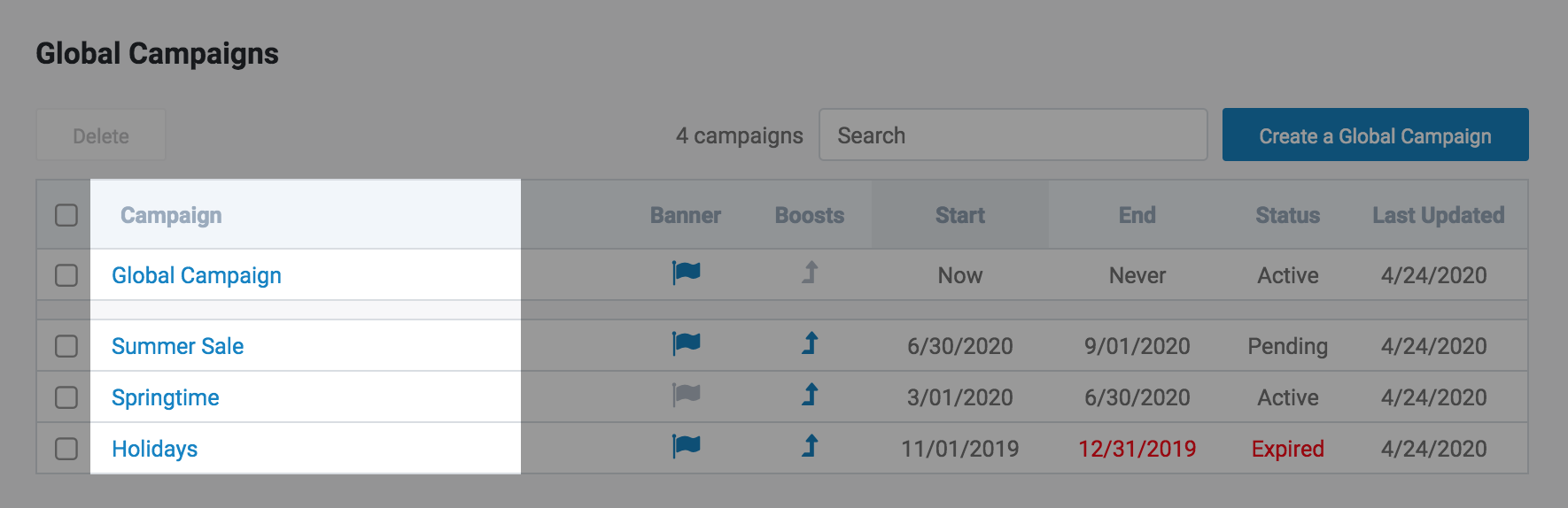Screen dimensions: 1568x508
Task: Click the banner flag icon for Summer Sale
Action: pyautogui.click(x=686, y=343)
